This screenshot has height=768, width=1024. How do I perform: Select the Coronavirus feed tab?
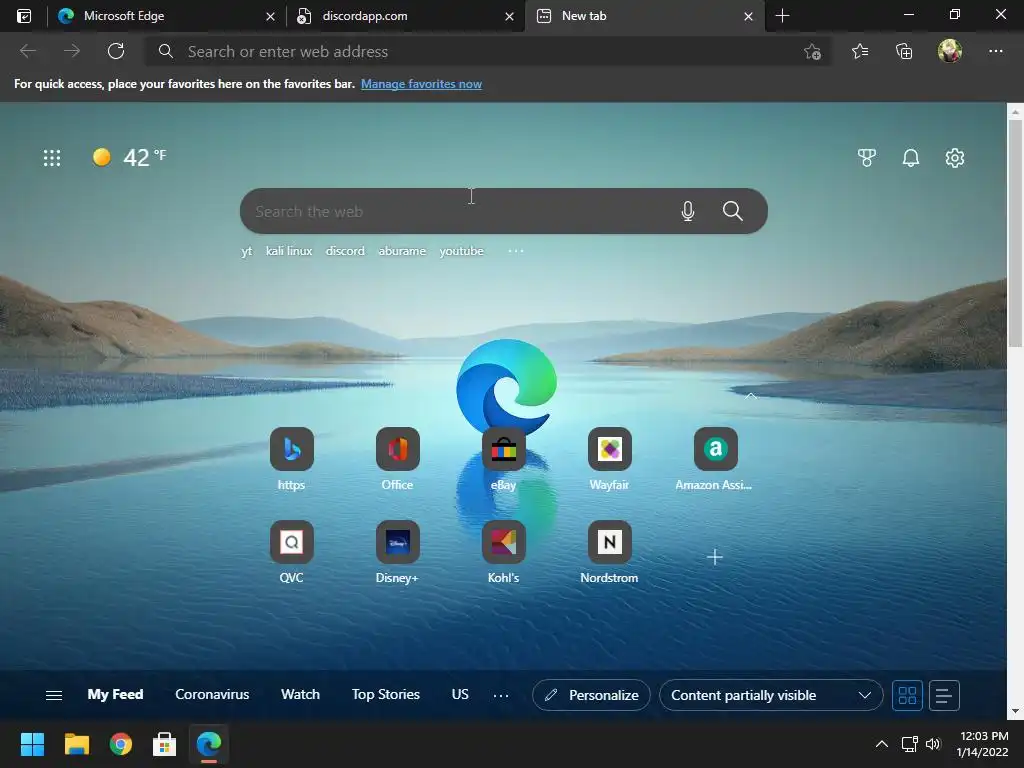point(212,694)
